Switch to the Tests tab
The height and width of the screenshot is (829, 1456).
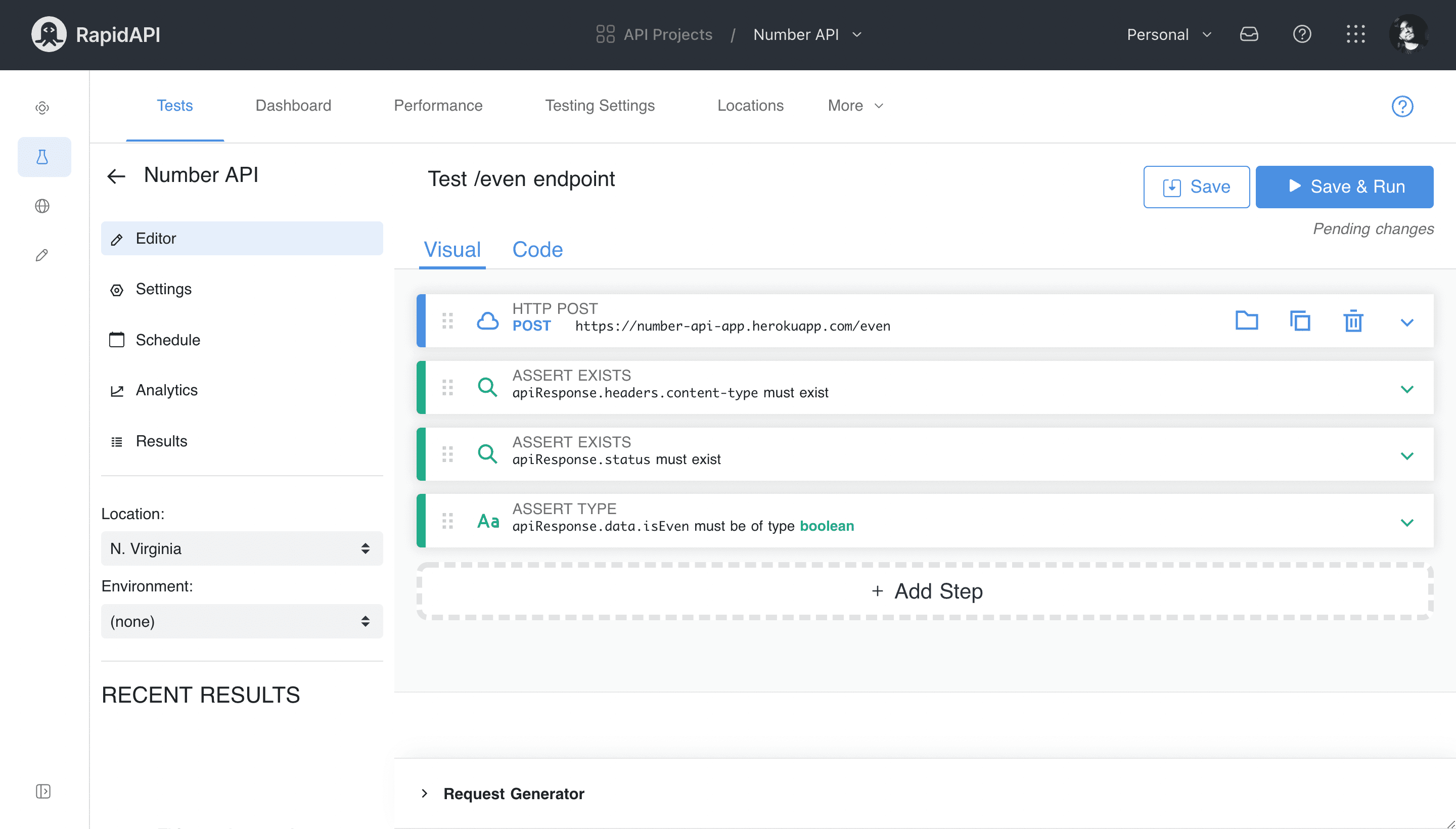175,105
